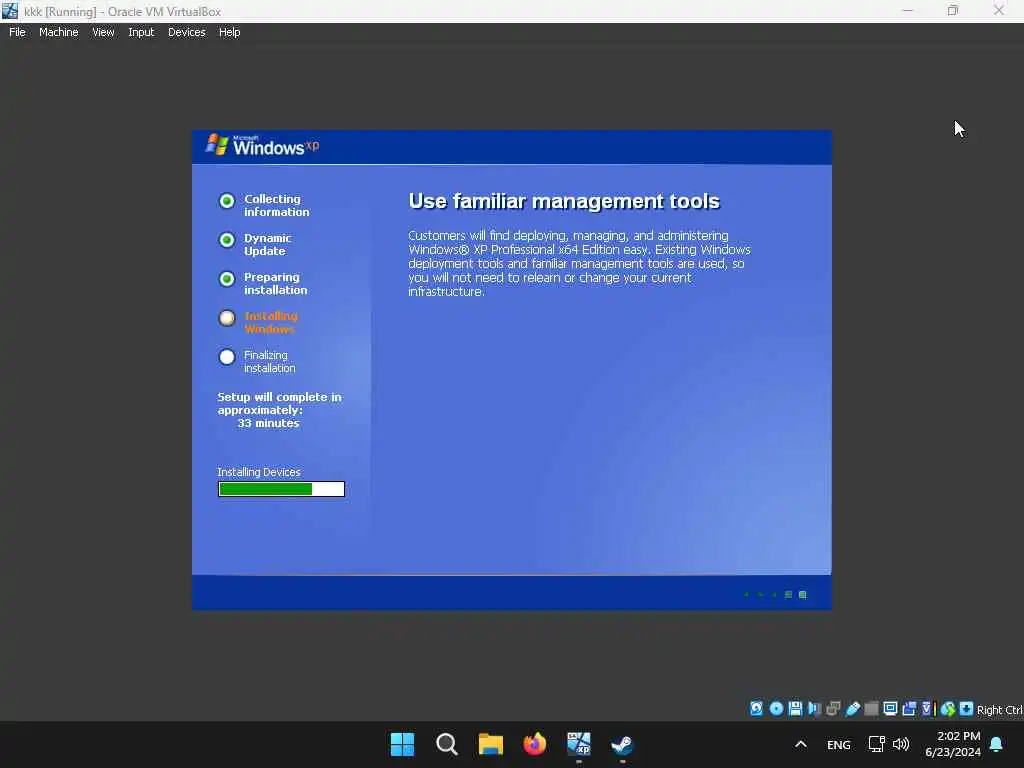Screen dimensions: 1024x768
Task: Close the VirtualBox window
Action: point(999,10)
